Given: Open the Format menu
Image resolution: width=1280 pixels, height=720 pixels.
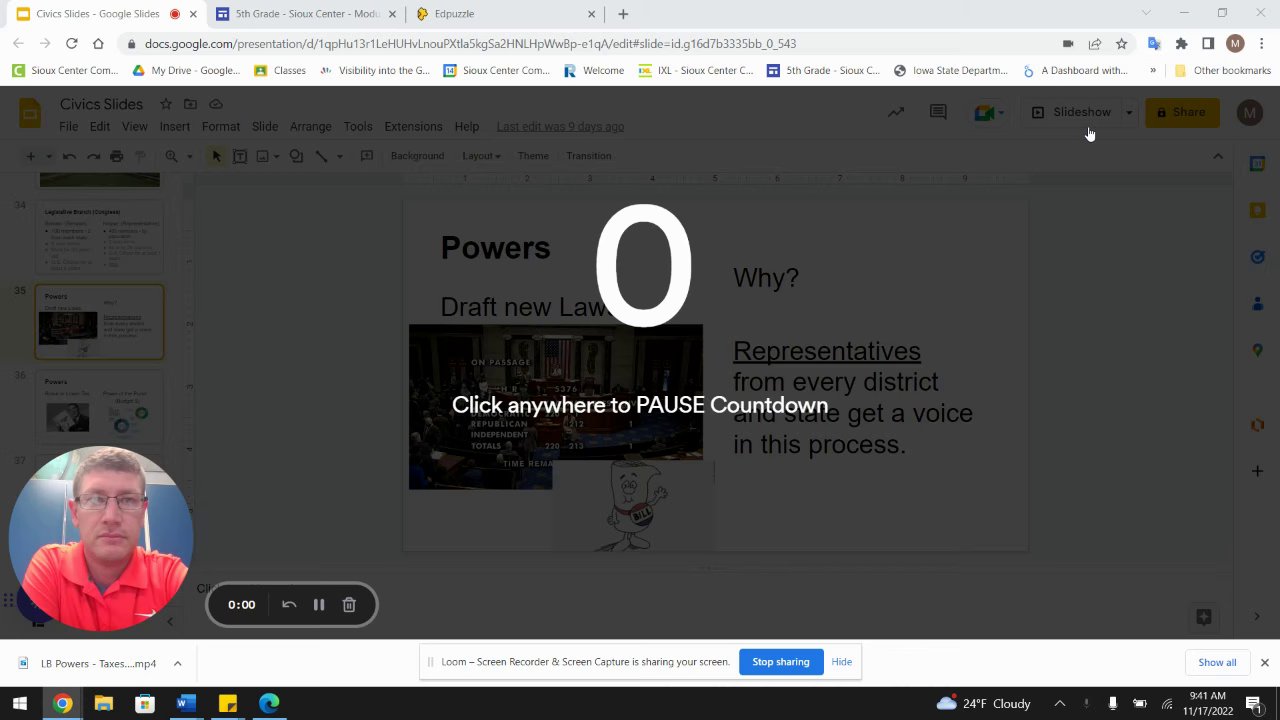Looking at the screenshot, I should click(221, 127).
